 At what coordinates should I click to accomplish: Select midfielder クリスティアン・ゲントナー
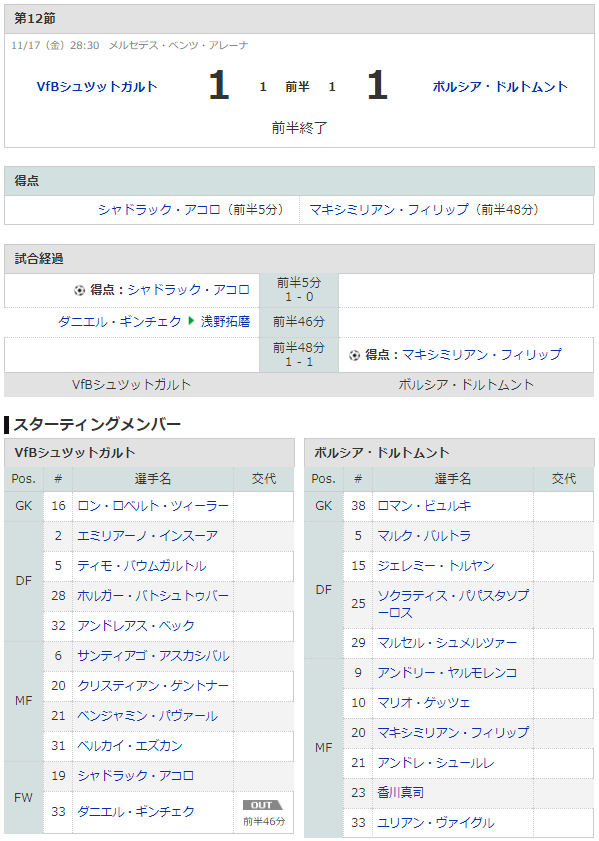(153, 686)
